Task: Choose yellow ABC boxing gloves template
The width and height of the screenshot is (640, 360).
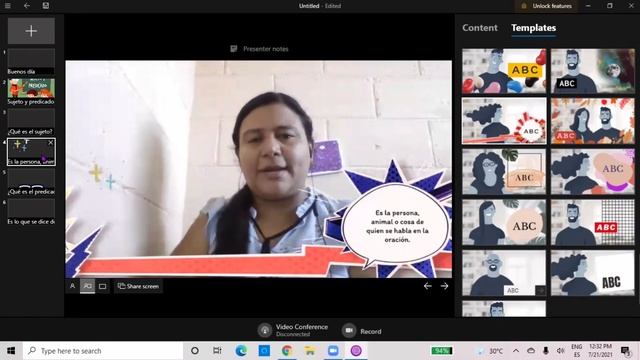Action: tap(504, 71)
